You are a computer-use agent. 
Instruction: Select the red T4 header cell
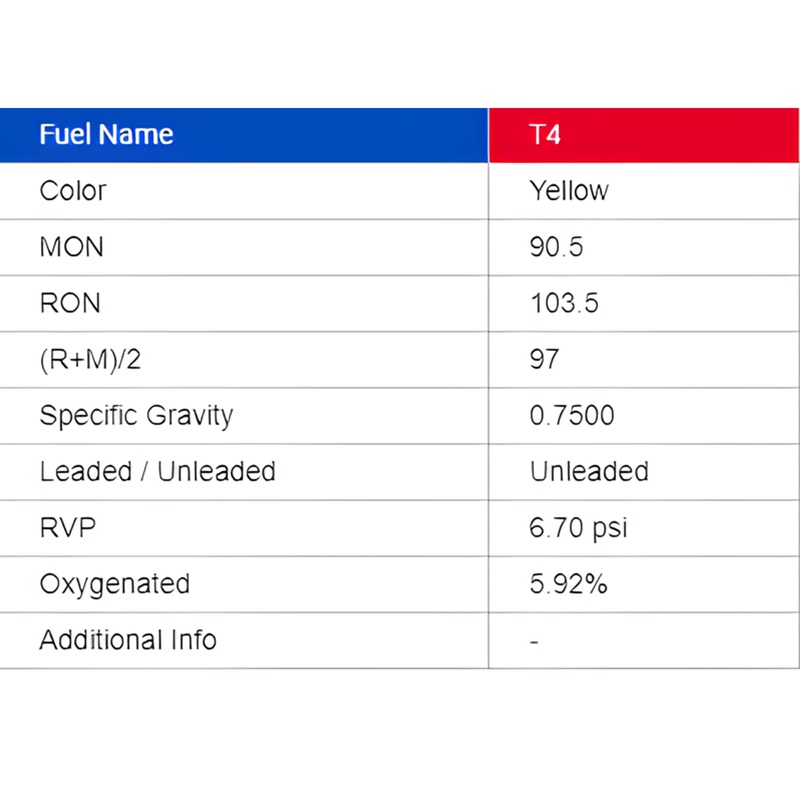click(644, 135)
